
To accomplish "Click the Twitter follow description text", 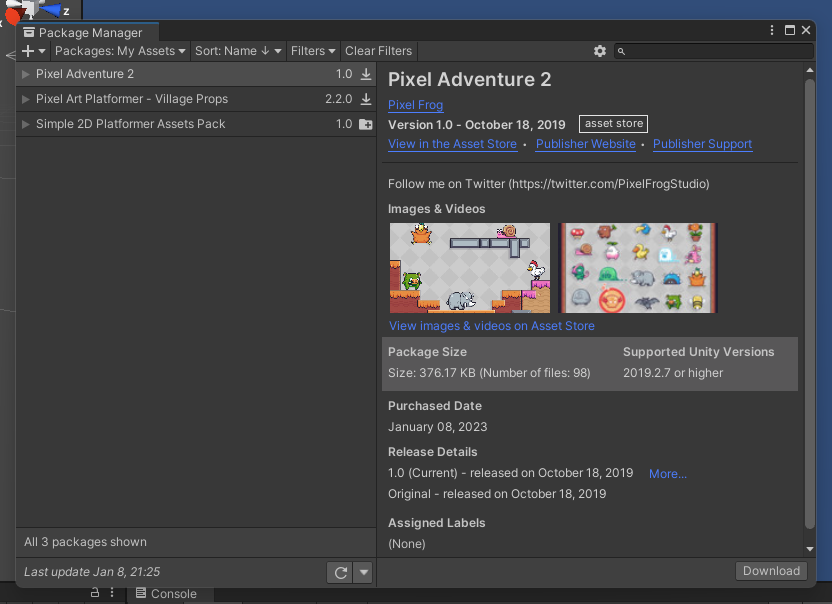I will (x=549, y=184).
